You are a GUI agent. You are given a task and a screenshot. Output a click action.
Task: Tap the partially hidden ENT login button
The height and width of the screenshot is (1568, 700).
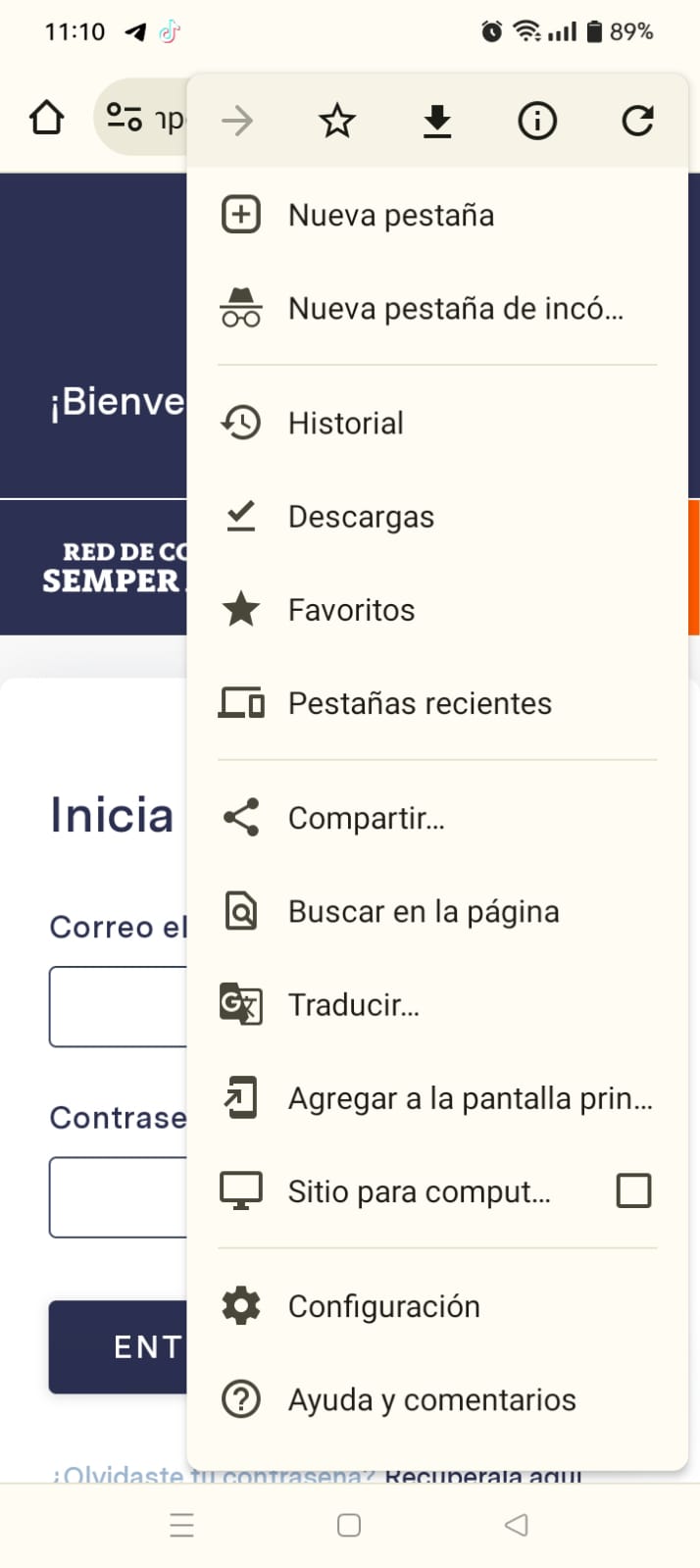point(119,1346)
